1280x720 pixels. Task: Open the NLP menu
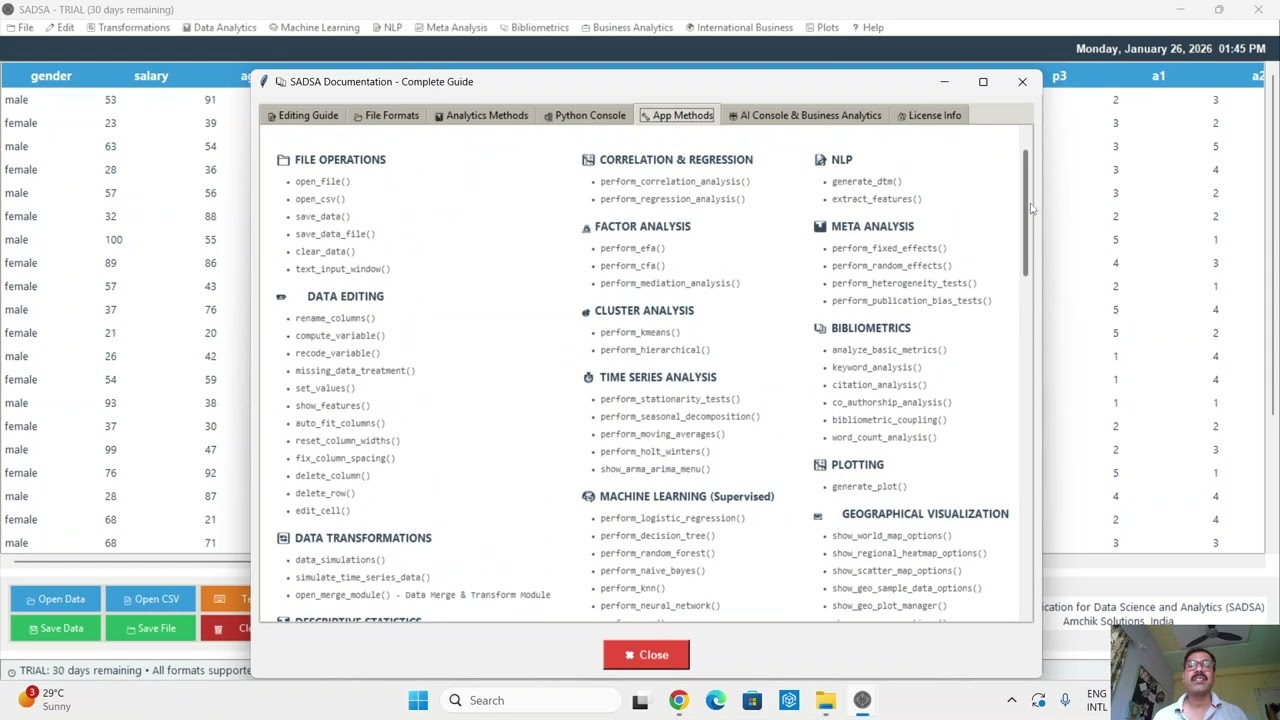coord(386,27)
